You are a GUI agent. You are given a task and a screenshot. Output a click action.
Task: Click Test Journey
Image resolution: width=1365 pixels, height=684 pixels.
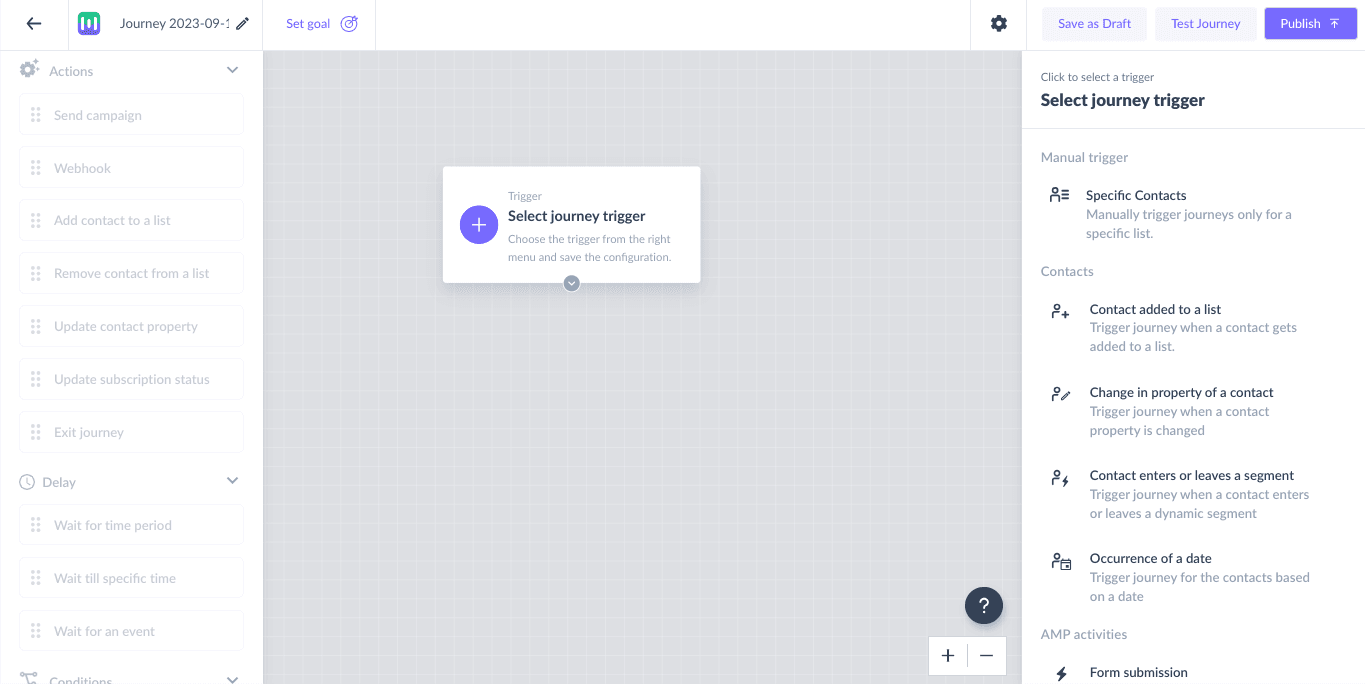pos(1205,23)
